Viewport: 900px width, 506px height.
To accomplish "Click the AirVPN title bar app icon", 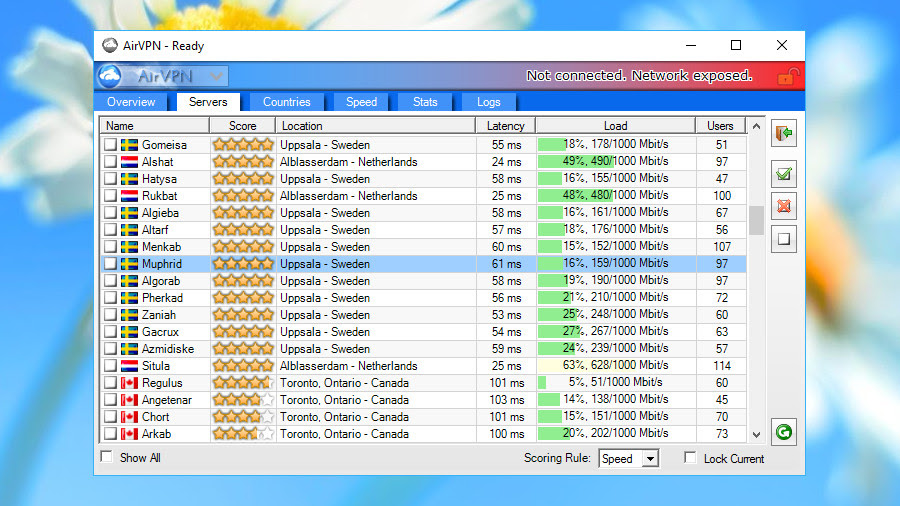I will point(110,45).
